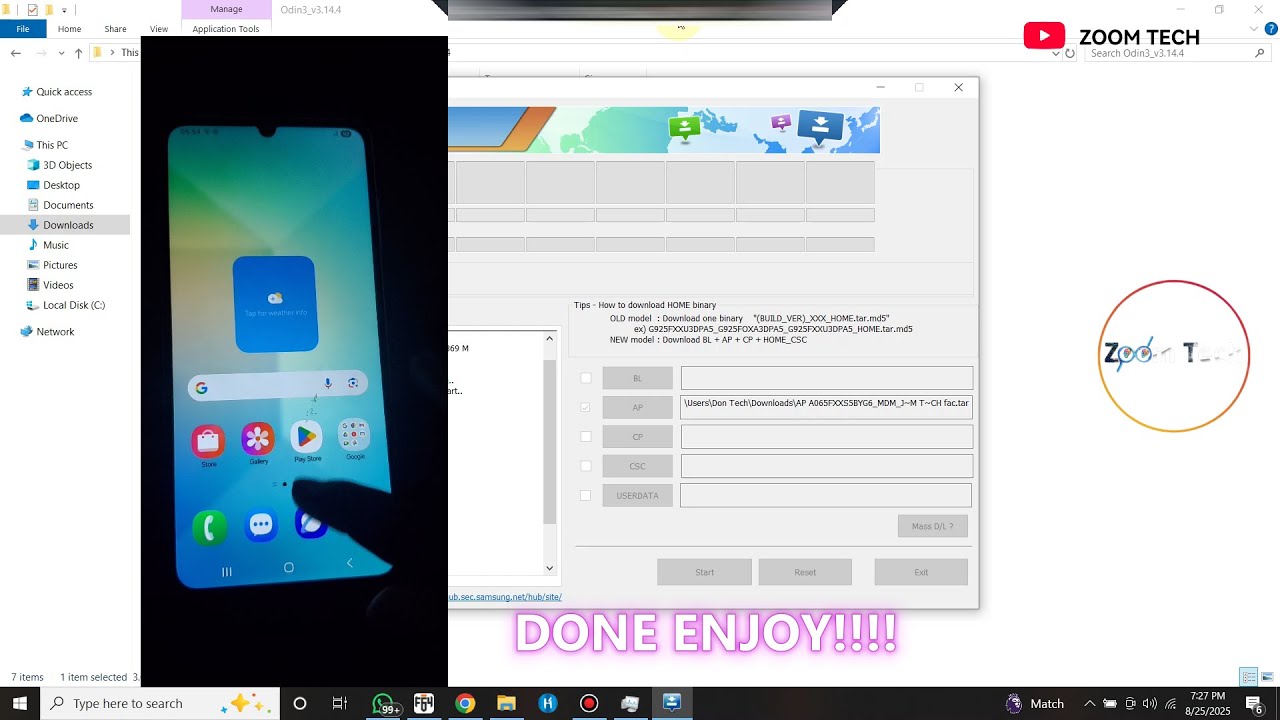Click the Properties quick access toolbar icon
This screenshot has height=720, width=1280.
pyautogui.click(x=33, y=10)
